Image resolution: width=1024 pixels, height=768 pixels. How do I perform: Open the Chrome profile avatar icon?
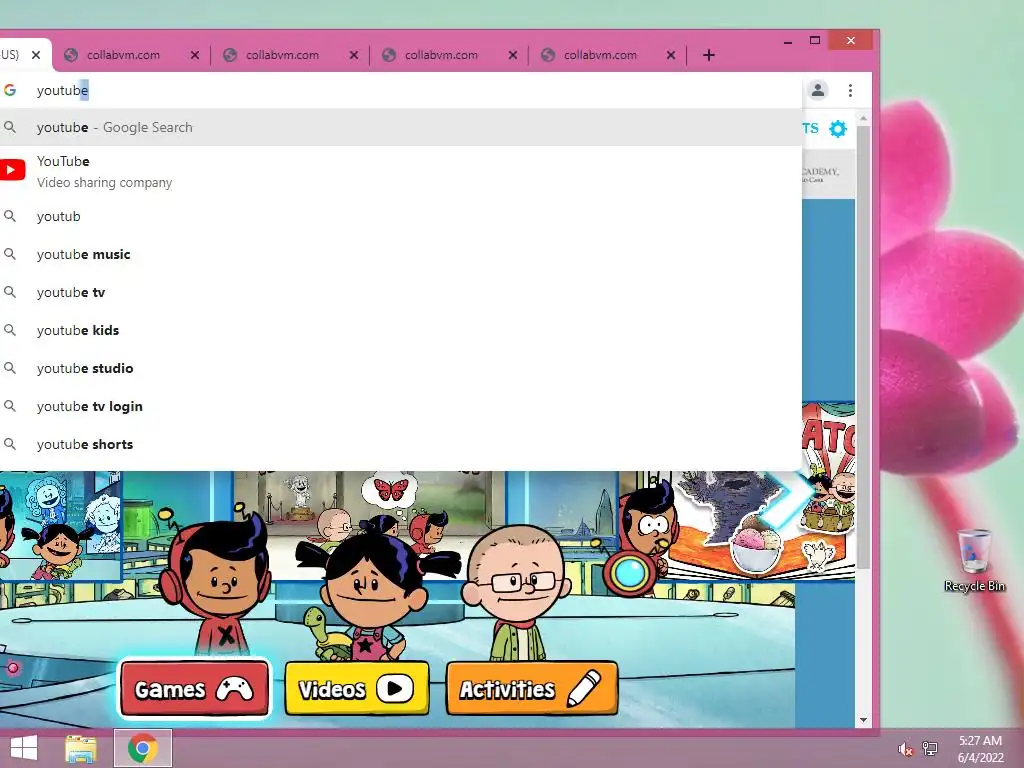pyautogui.click(x=818, y=90)
